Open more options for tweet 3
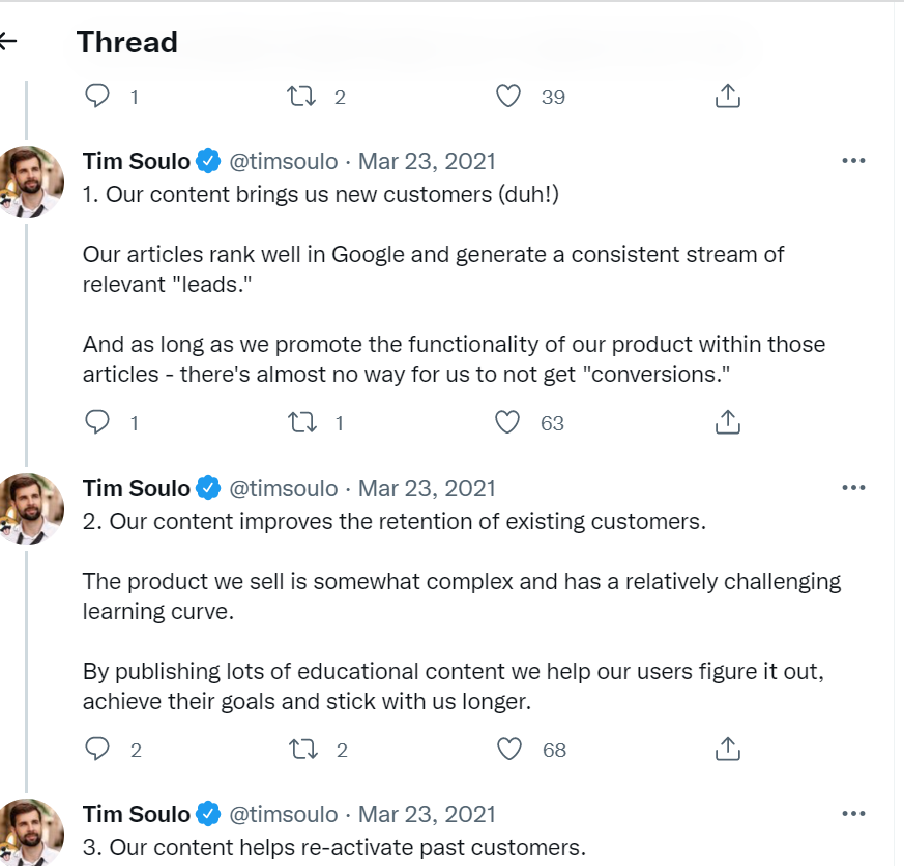This screenshot has height=866, width=904. [853, 814]
